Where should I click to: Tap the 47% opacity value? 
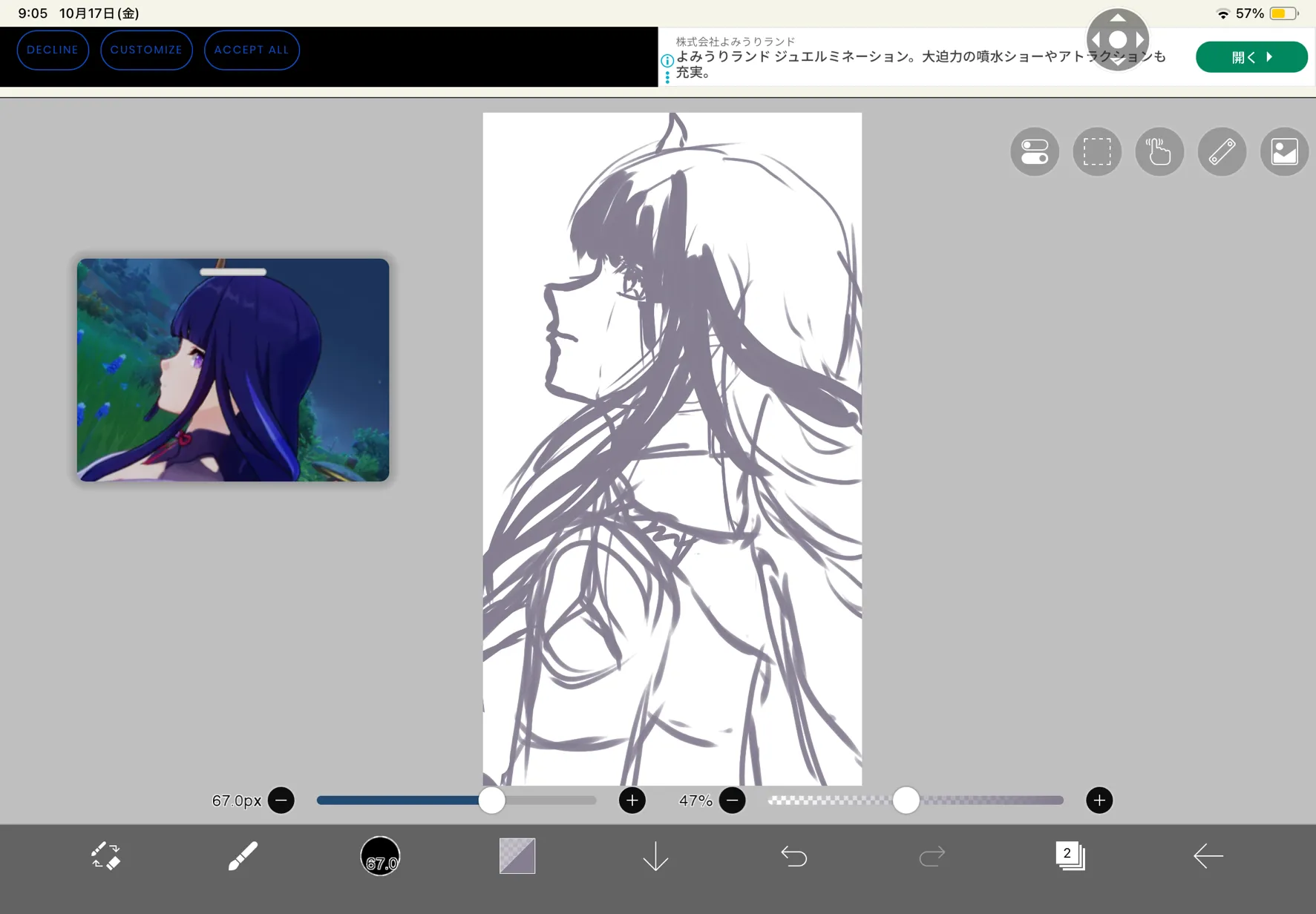695,800
